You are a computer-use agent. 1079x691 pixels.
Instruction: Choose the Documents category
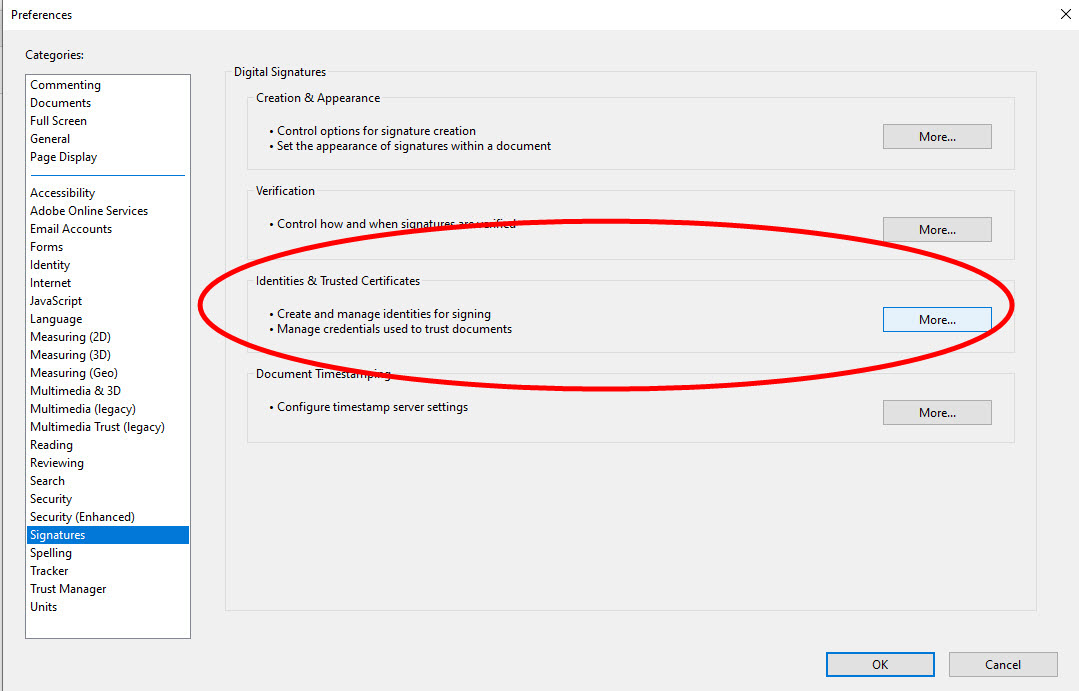[60, 103]
